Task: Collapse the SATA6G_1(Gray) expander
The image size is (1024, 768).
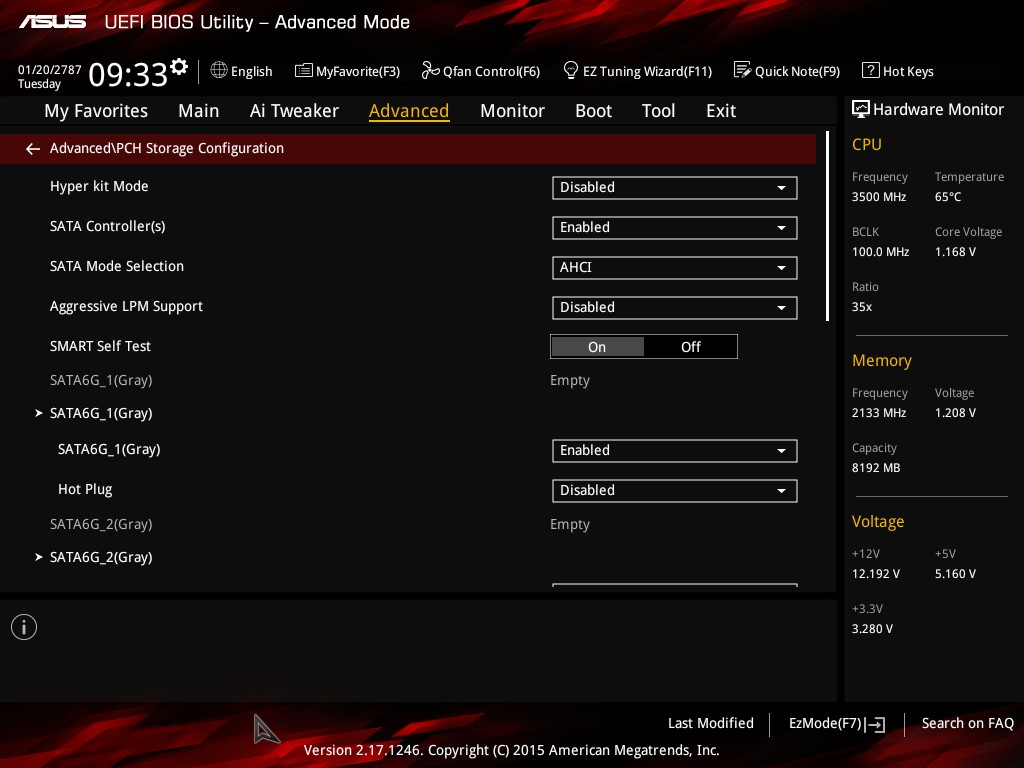Action: pyautogui.click(x=39, y=413)
